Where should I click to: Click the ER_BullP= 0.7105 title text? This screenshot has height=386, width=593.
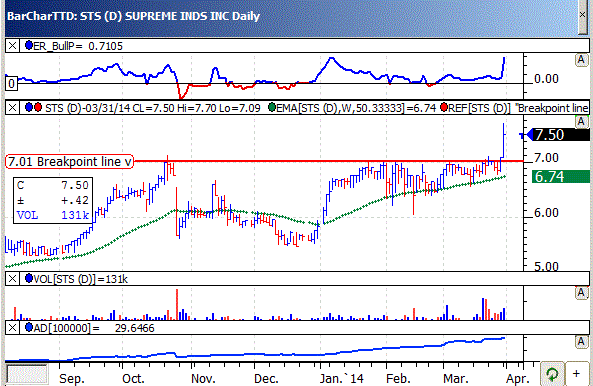tap(78, 46)
